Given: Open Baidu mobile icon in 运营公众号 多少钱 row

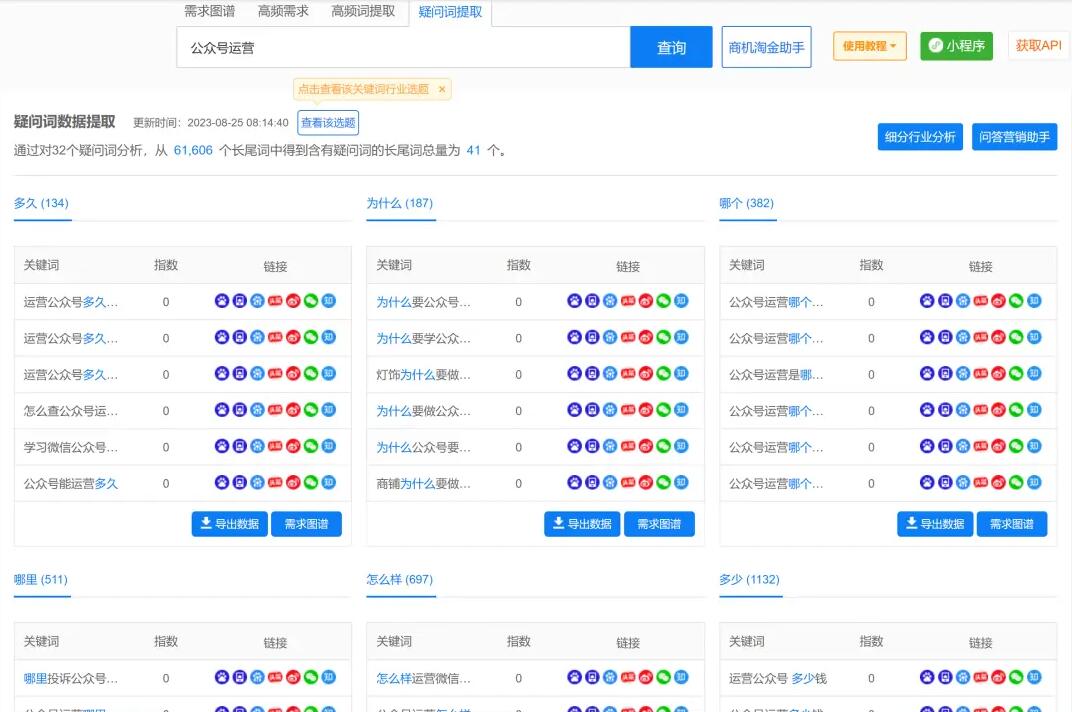Looking at the screenshot, I should [945, 677].
